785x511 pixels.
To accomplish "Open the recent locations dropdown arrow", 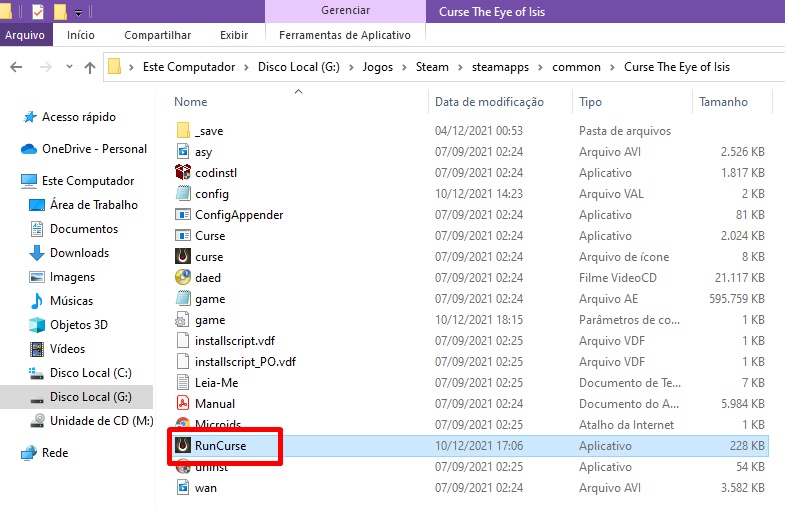I will click(x=69, y=67).
